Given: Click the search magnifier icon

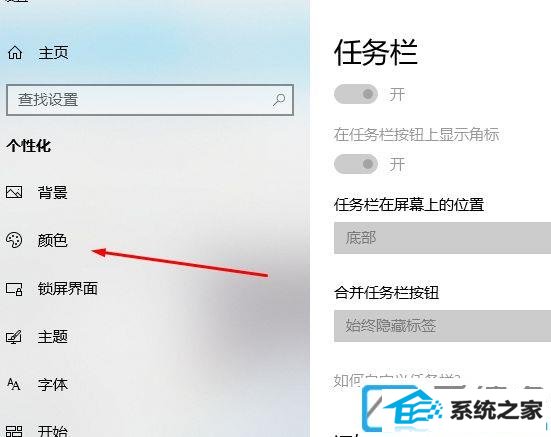Looking at the screenshot, I should point(279,100).
